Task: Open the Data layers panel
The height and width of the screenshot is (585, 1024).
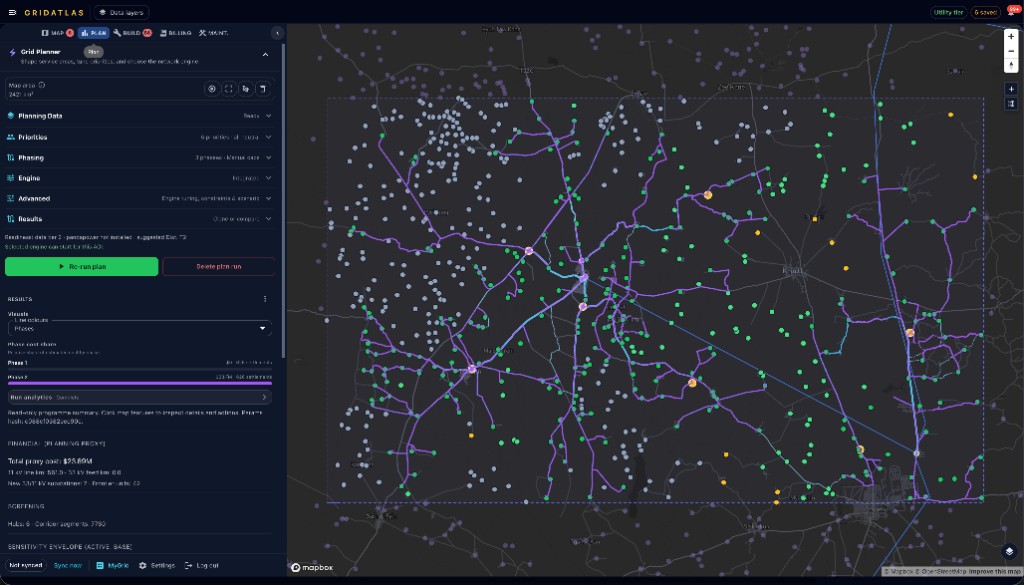Action: tap(121, 12)
